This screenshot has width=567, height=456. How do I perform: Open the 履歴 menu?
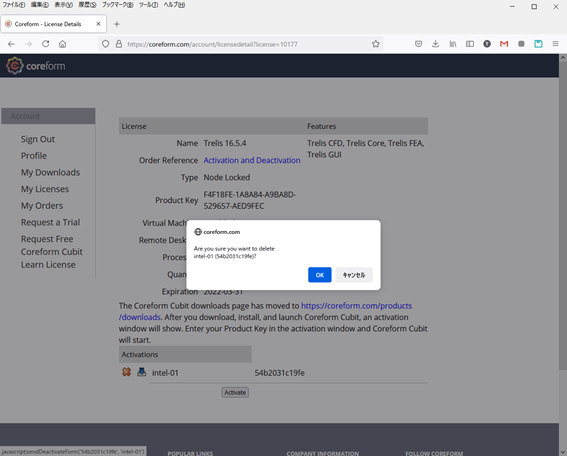(88, 5)
